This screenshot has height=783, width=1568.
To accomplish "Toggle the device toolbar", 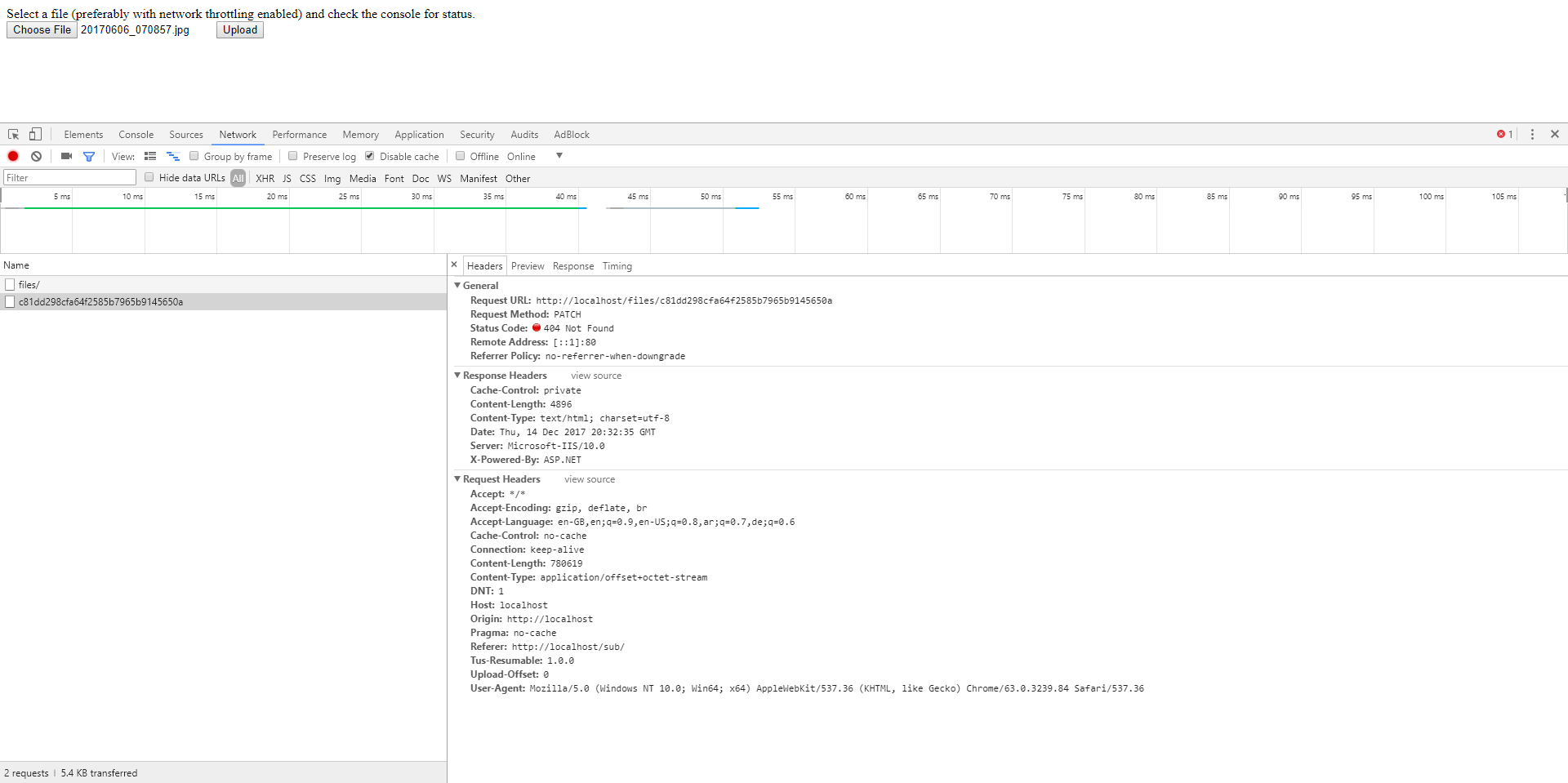I will tap(34, 134).
